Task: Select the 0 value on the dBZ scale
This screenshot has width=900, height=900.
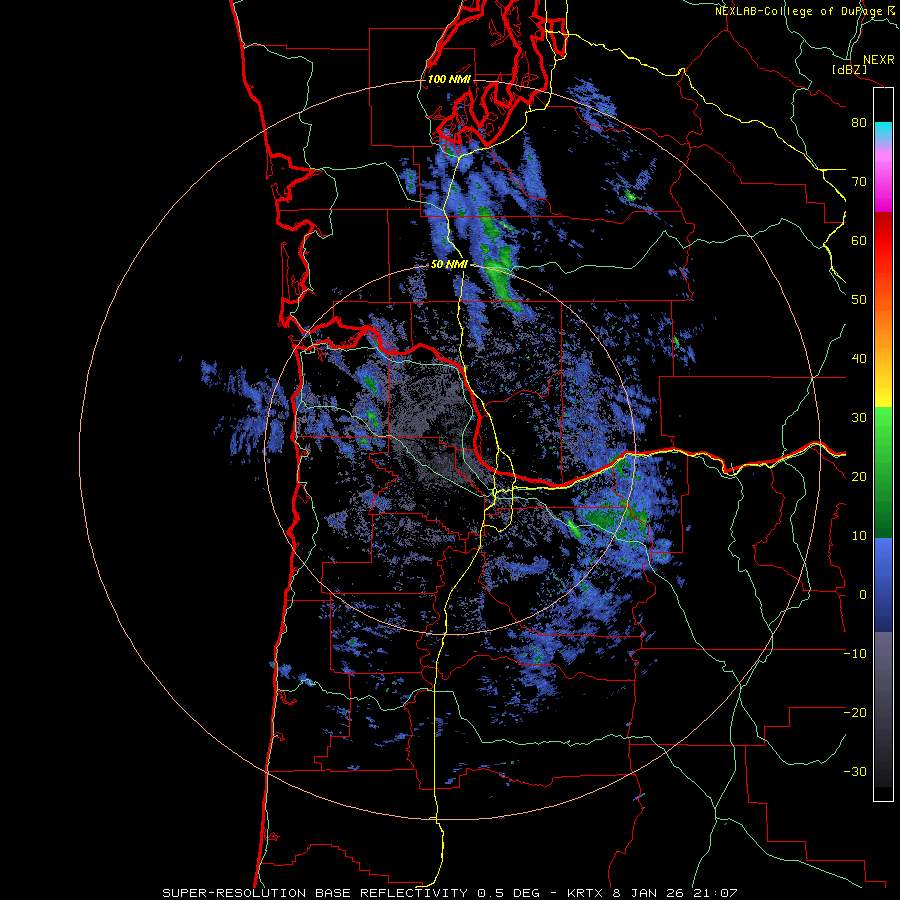Action: (862, 595)
